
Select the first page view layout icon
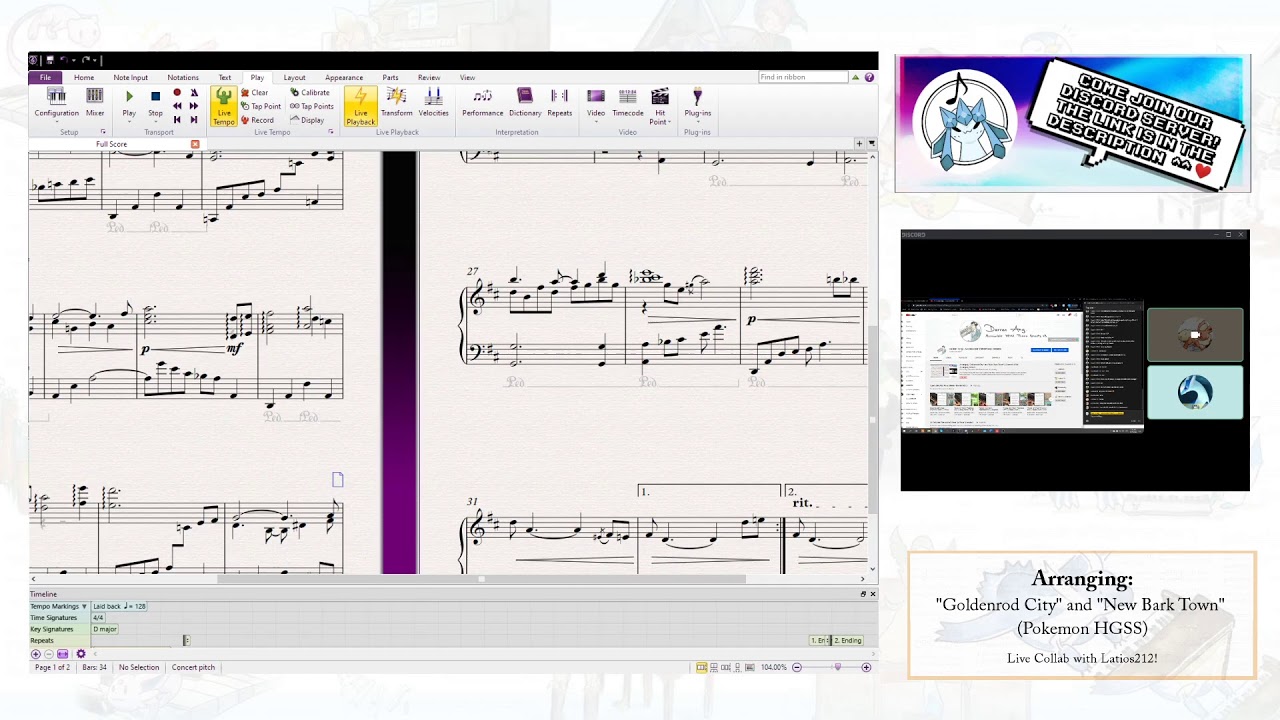(x=701, y=667)
